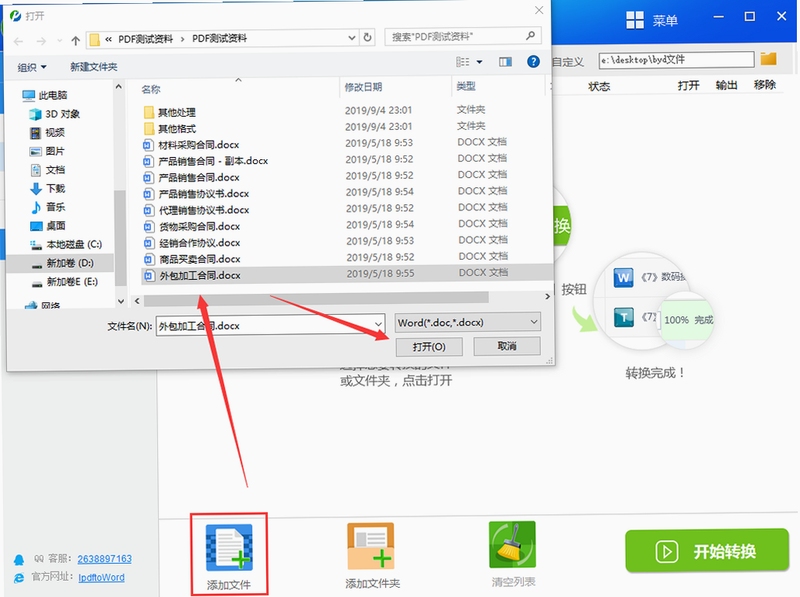Open 音乐 in navigation pane
The width and height of the screenshot is (800, 597).
pyautogui.click(x=47, y=207)
